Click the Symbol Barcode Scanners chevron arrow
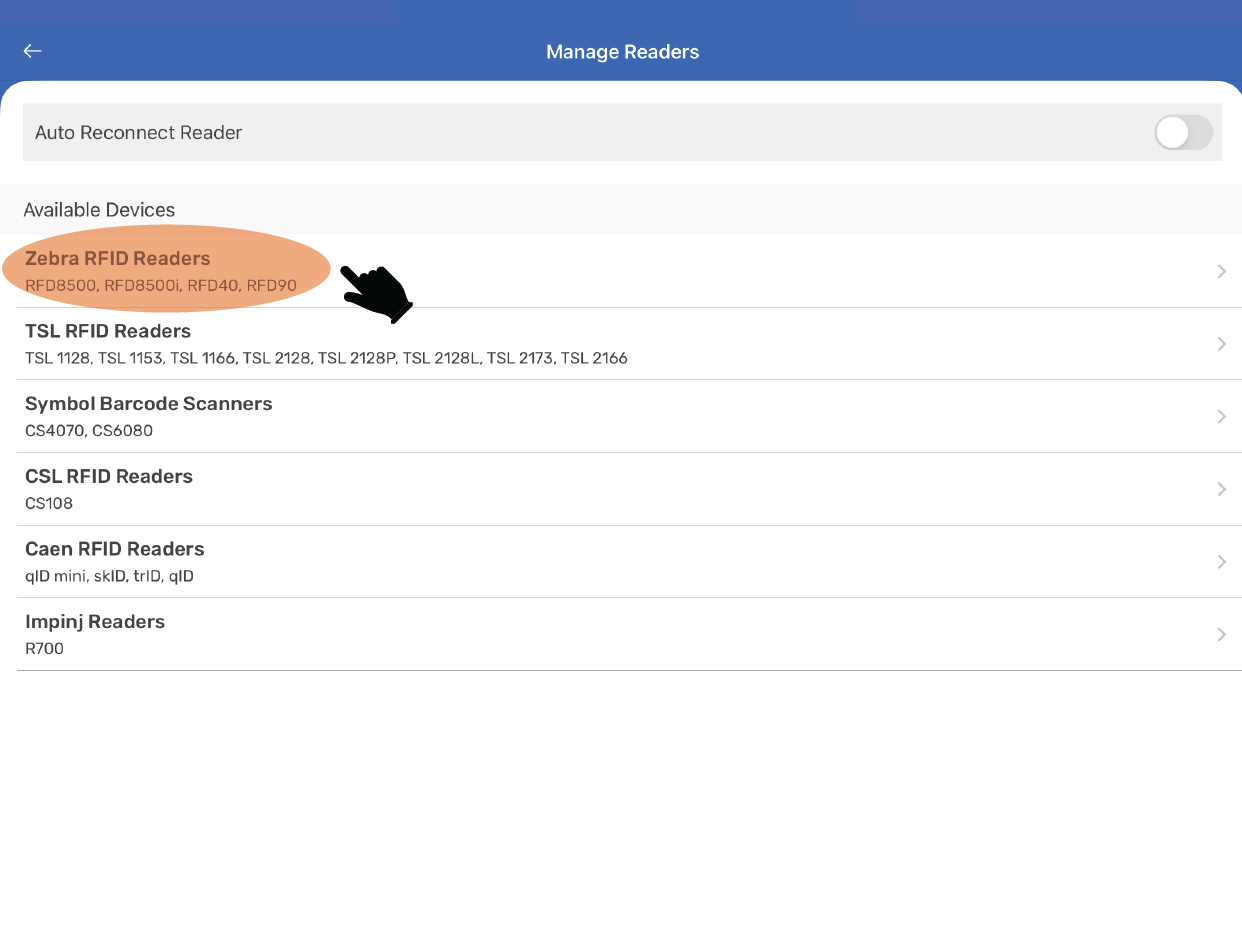The image size is (1242, 934). (1221, 417)
